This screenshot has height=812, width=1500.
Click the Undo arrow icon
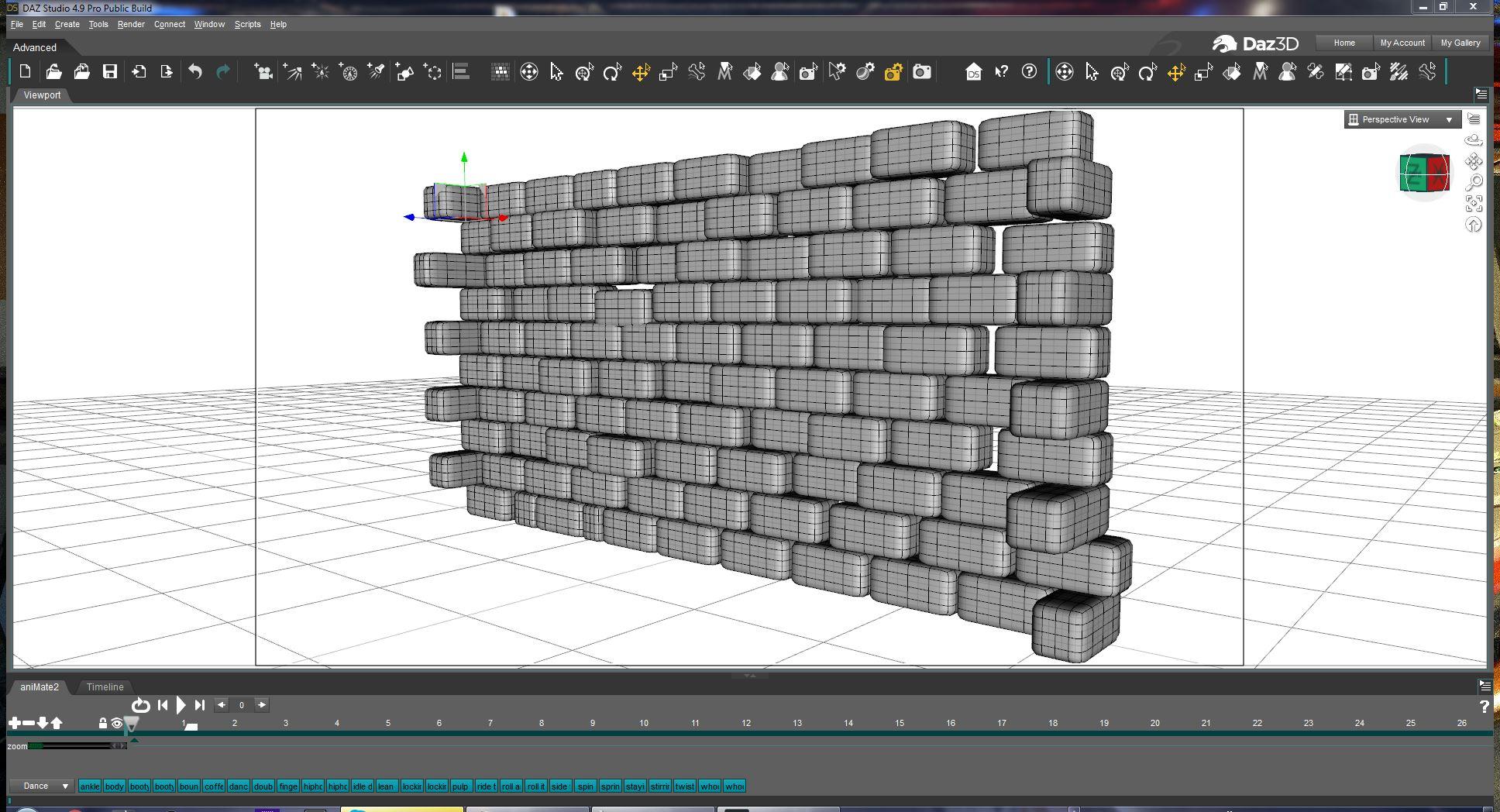[194, 72]
